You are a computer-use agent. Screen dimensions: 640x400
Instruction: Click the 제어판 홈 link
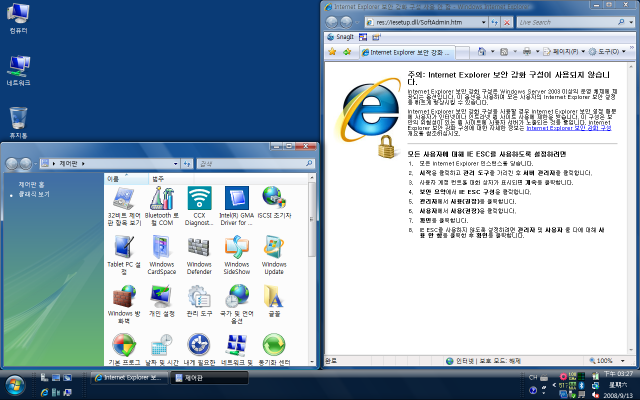(x=31, y=185)
